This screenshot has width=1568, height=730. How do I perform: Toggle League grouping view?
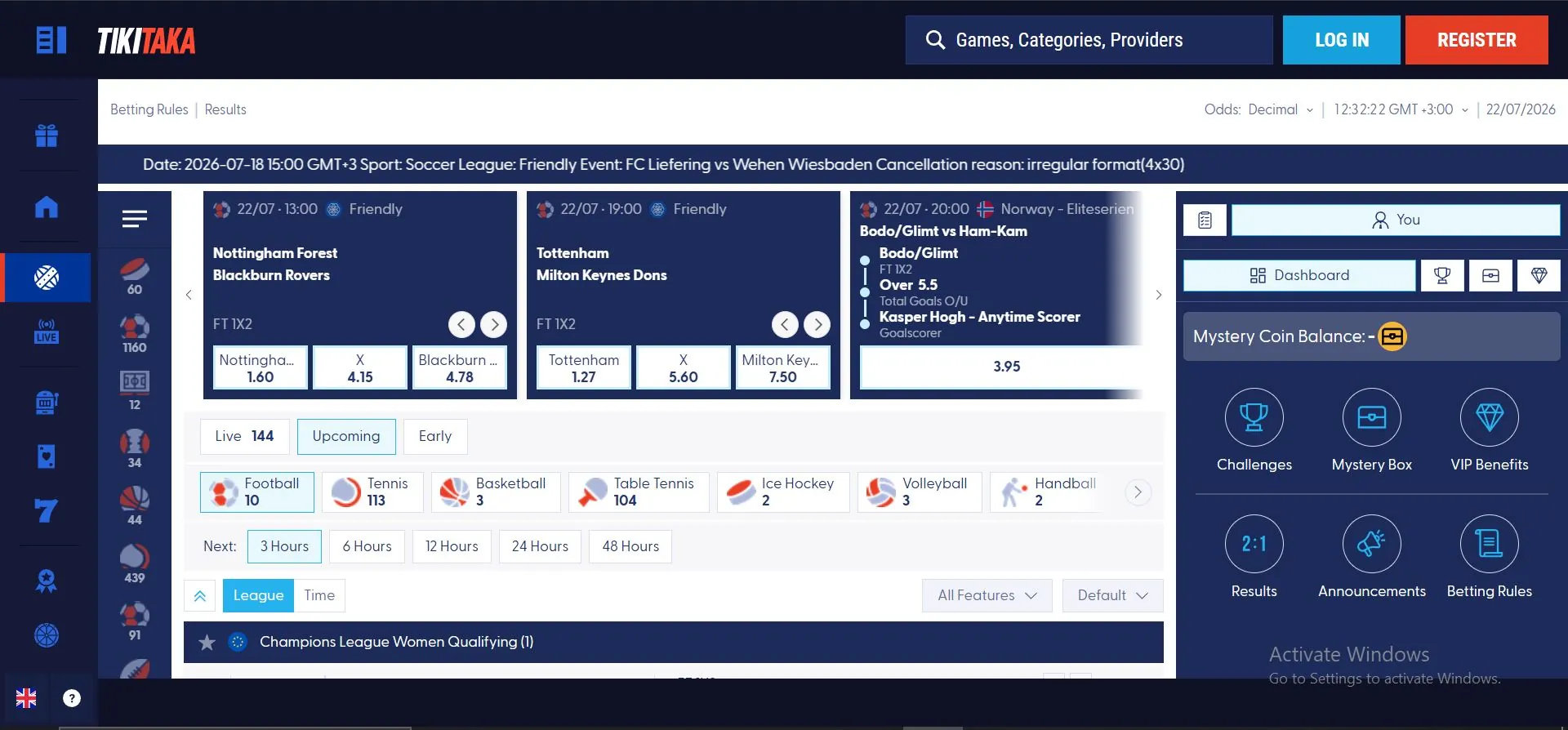258,595
